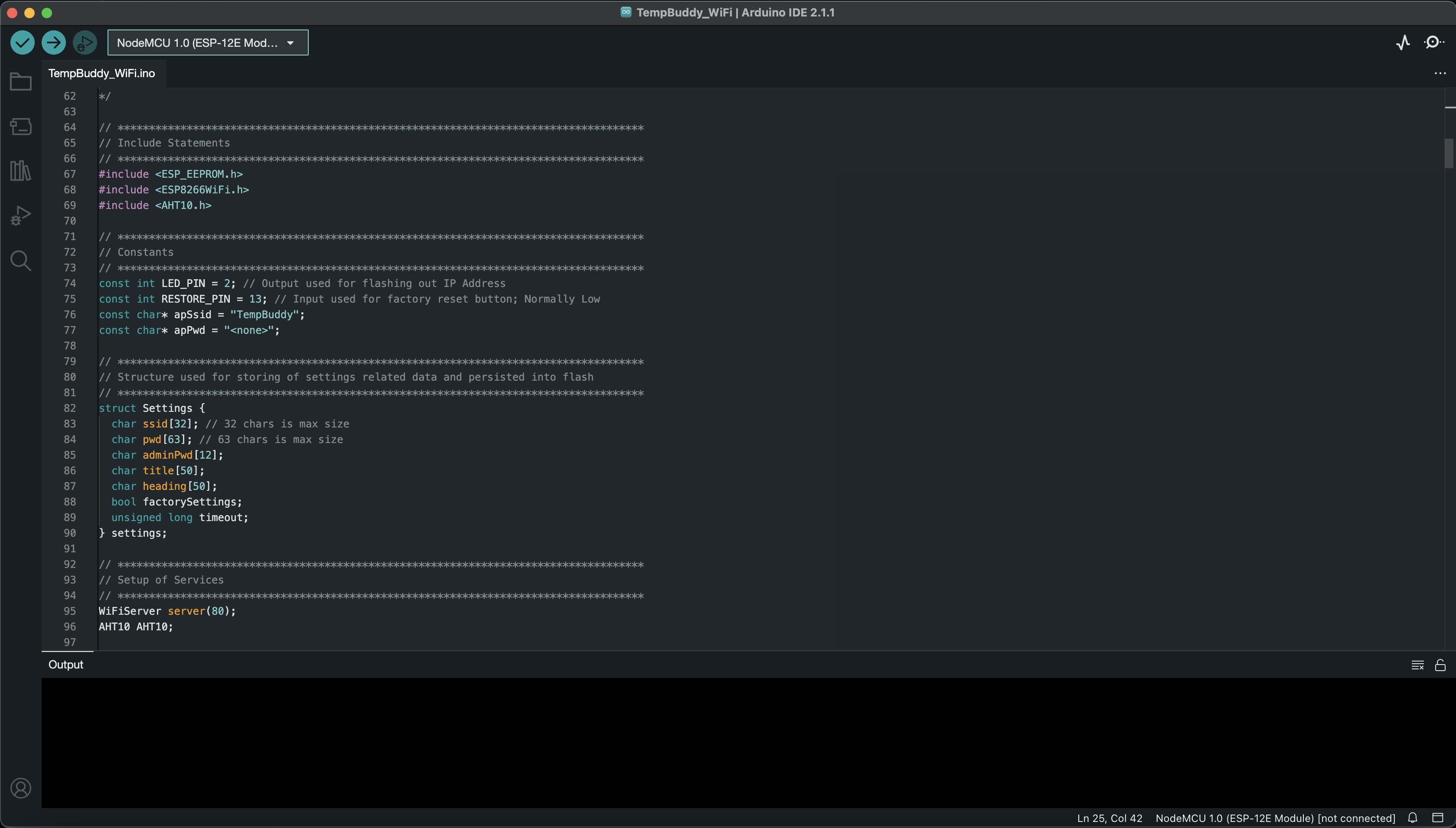Toggle the Output scroll lock
Image resolution: width=1456 pixels, height=828 pixels.
click(1440, 665)
